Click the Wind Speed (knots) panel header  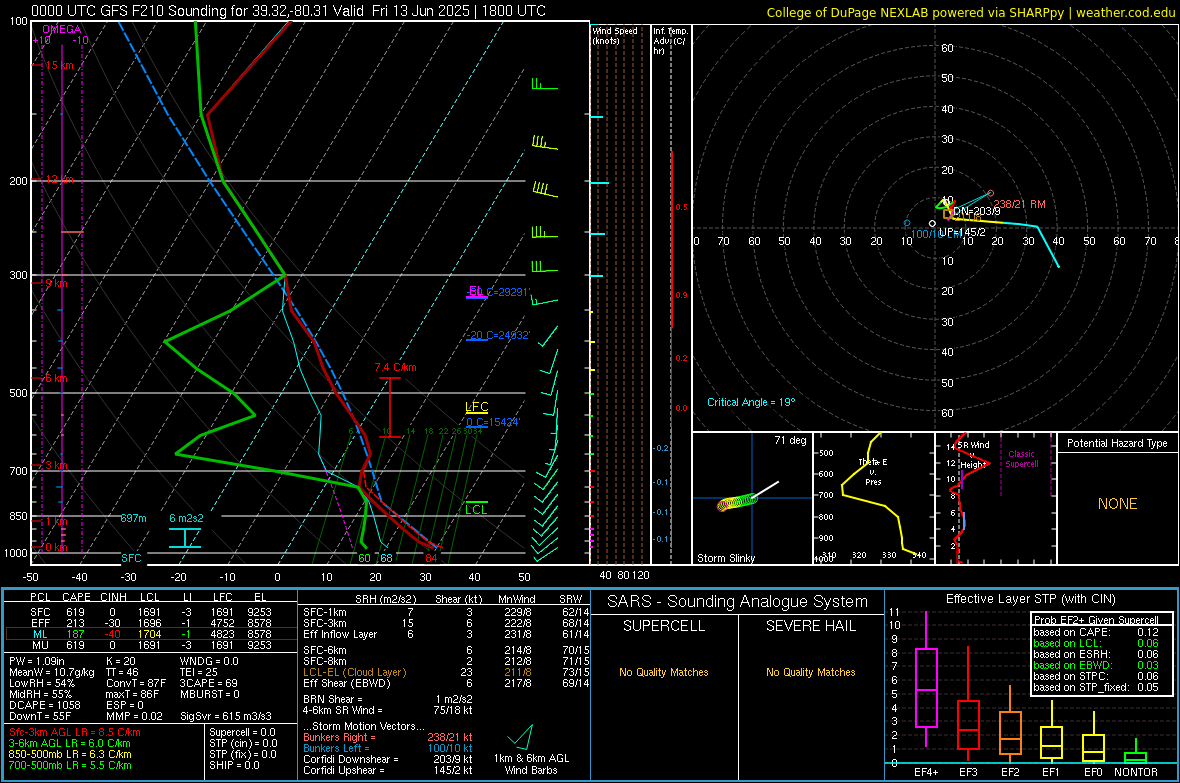(615, 35)
